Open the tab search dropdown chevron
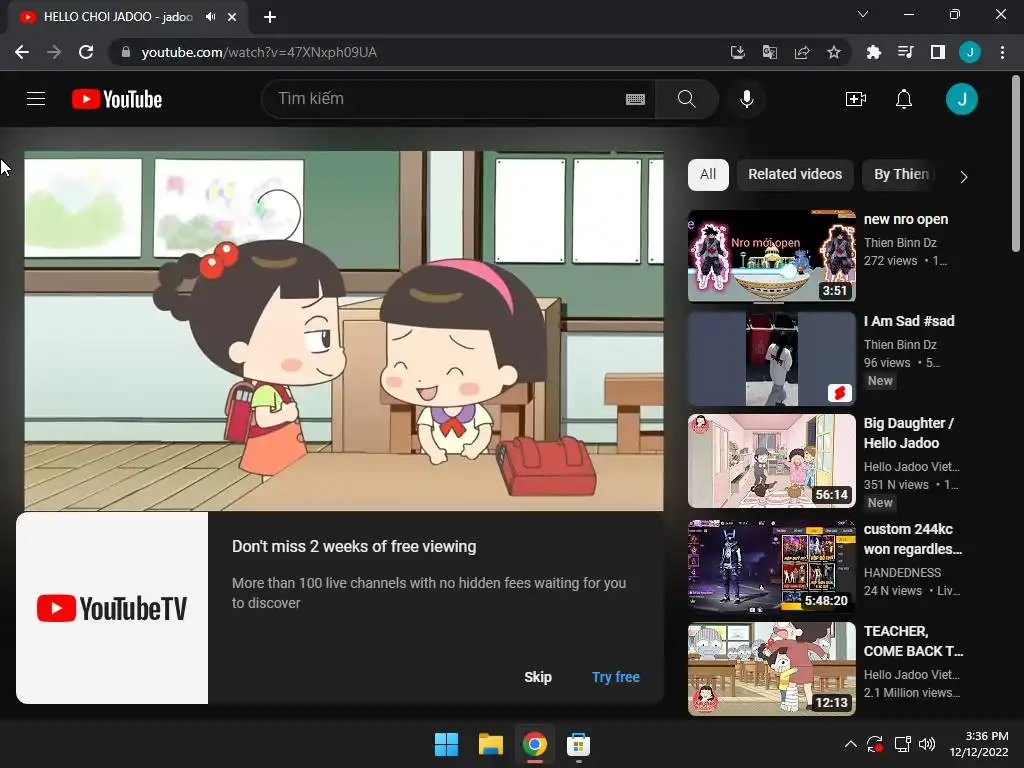Viewport: 1024px width, 768px height. tap(863, 14)
